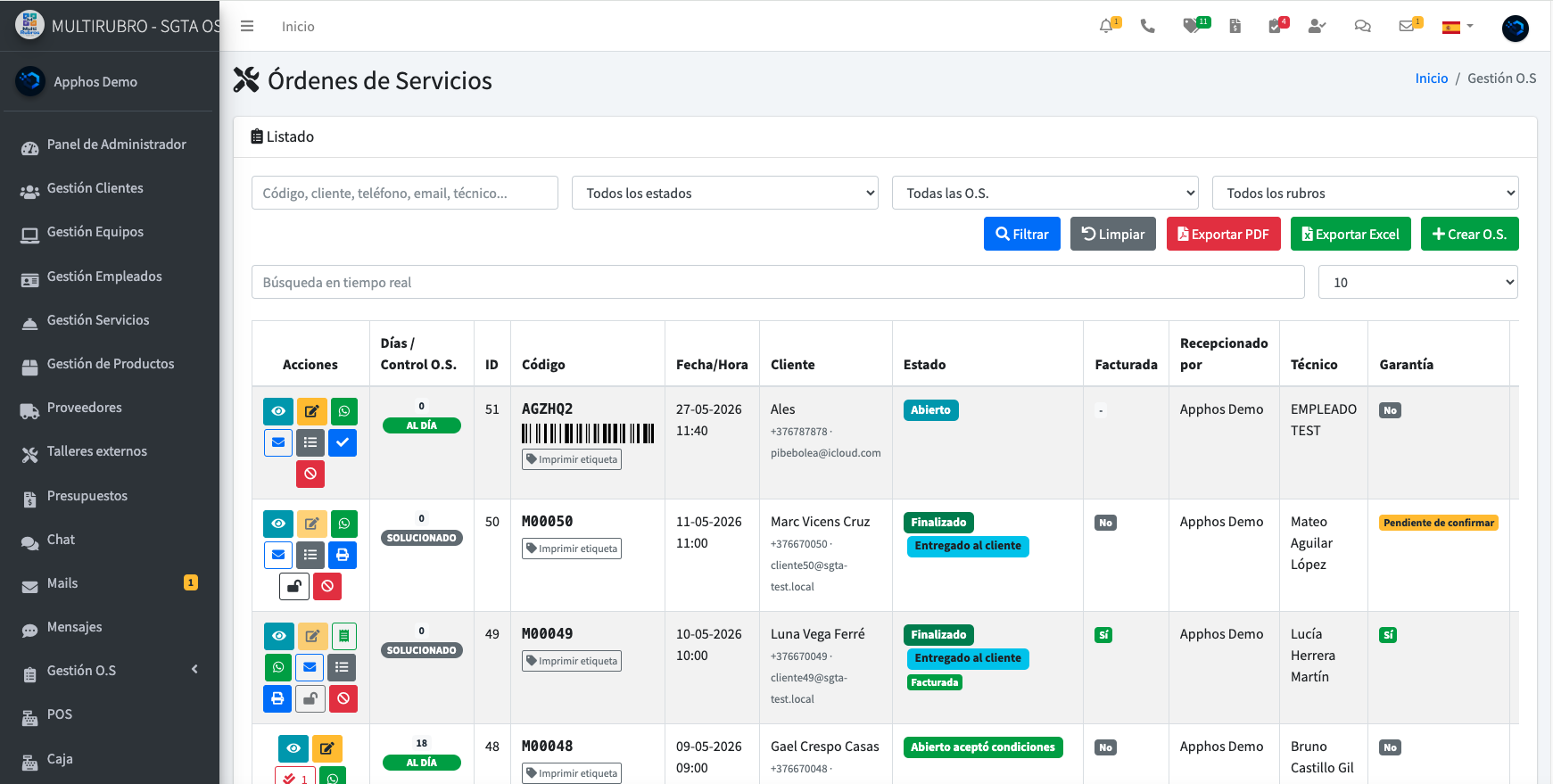
Task: Open the Todos los estados dropdown
Action: 725,193
